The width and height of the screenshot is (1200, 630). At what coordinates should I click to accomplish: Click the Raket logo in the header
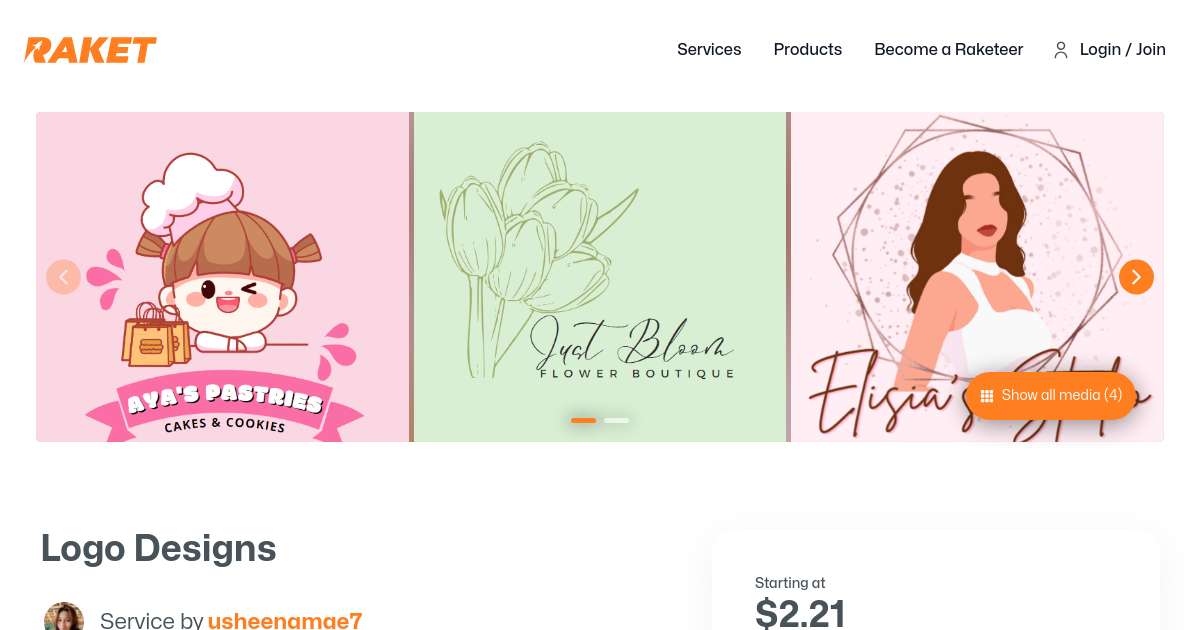90,50
